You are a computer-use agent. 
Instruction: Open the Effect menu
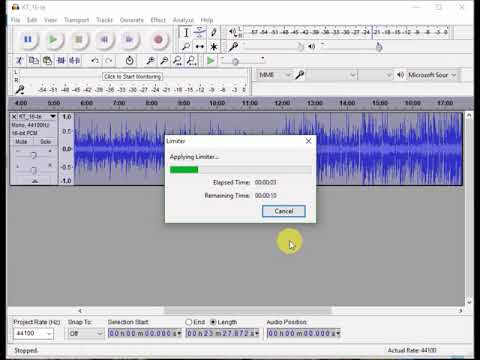click(x=158, y=20)
